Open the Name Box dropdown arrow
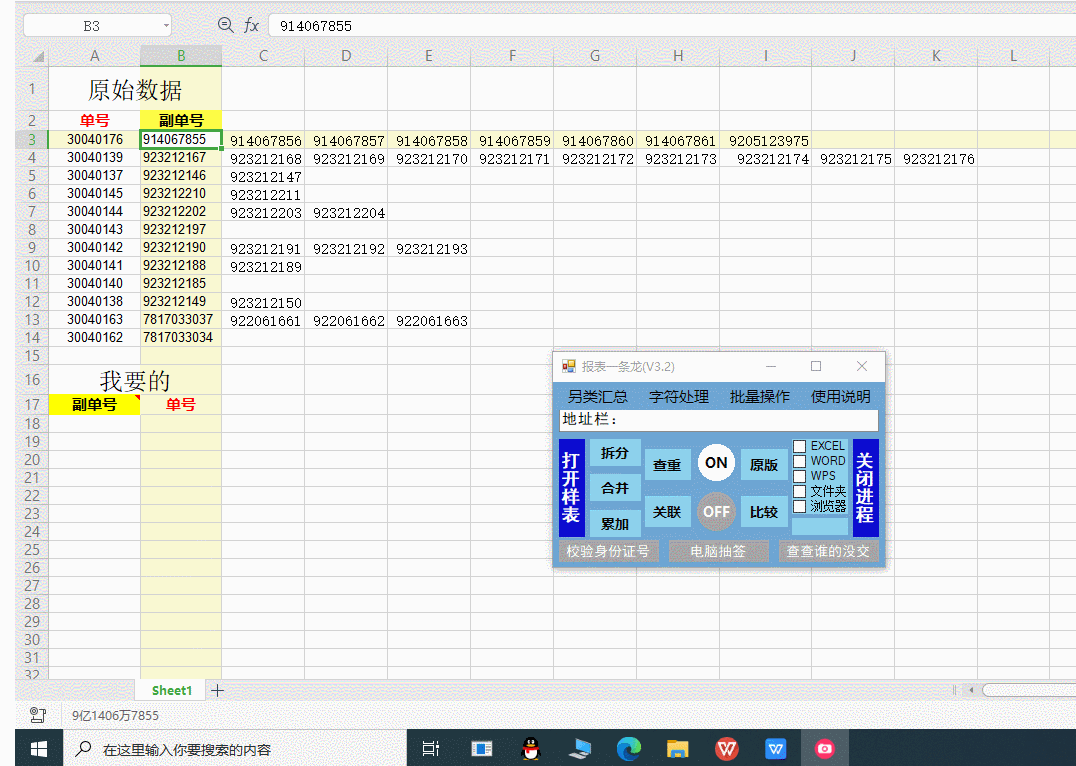 click(x=166, y=26)
